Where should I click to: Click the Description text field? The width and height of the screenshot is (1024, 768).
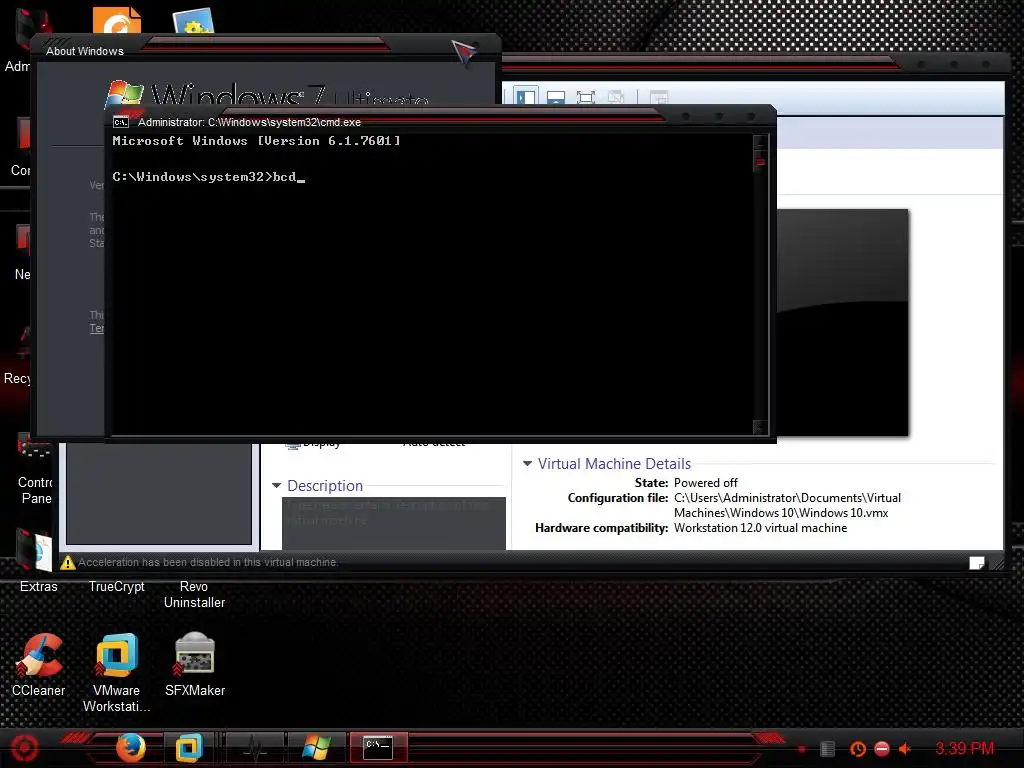tap(394, 524)
